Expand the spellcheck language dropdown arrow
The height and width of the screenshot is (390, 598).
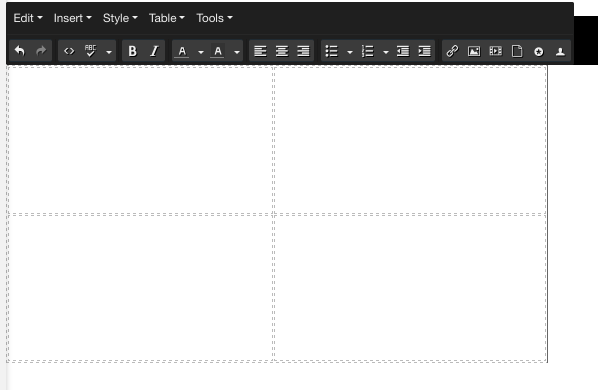(x=109, y=51)
